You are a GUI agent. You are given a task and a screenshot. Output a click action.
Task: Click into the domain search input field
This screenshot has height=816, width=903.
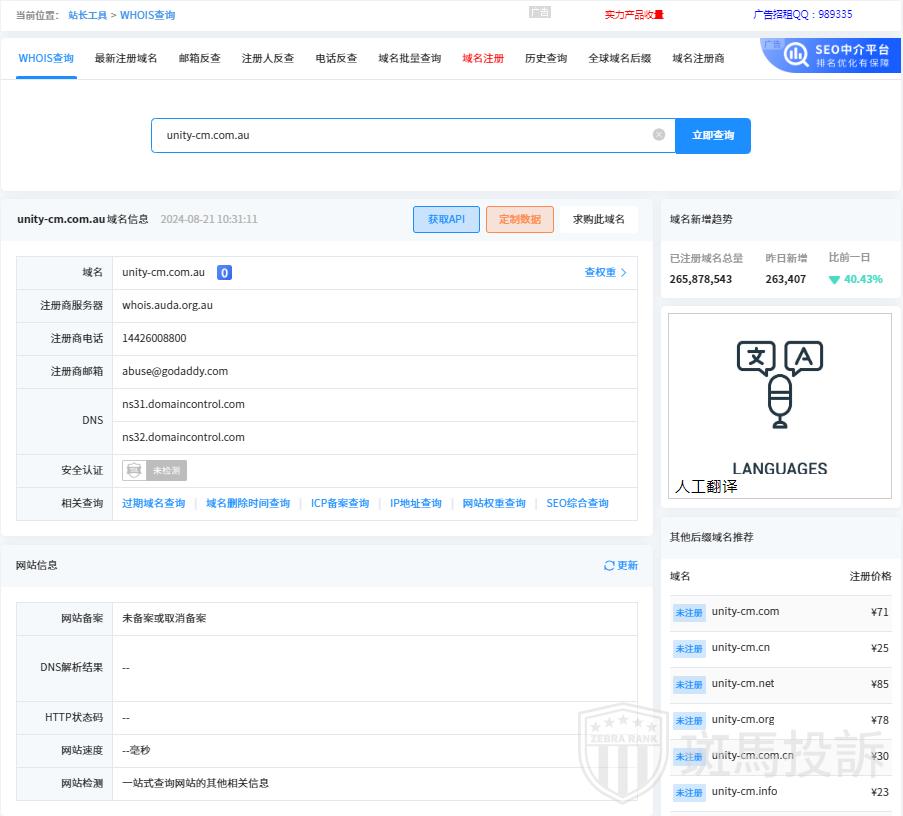(400, 135)
